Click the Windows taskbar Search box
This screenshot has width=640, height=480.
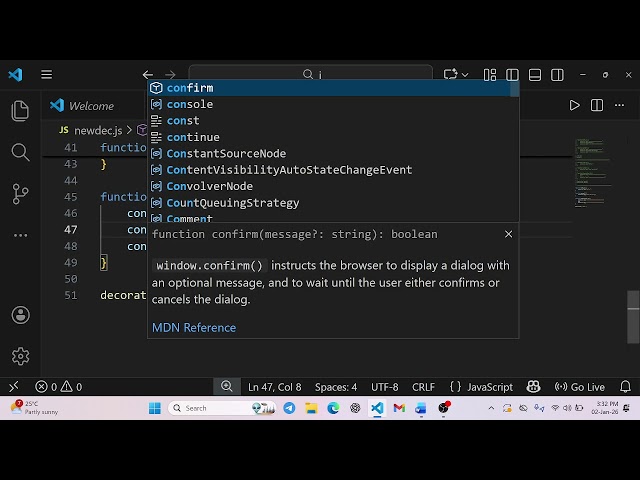pos(222,408)
